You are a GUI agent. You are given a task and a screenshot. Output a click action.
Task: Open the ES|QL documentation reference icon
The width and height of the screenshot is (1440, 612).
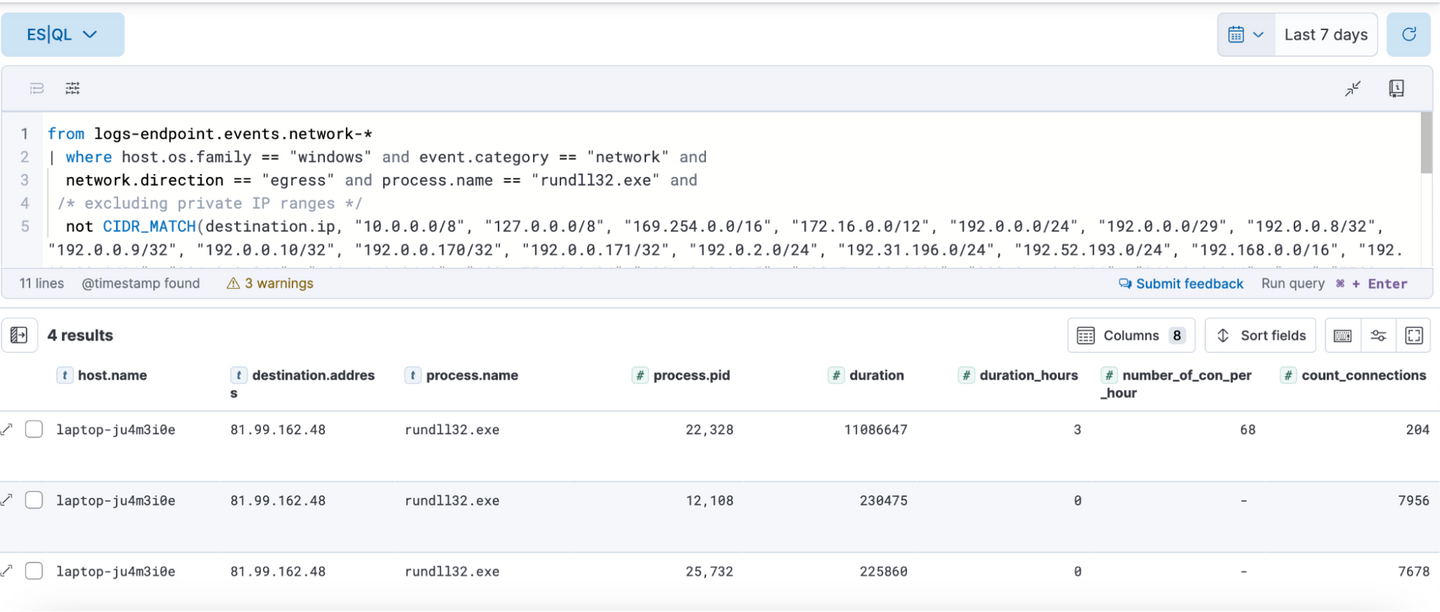click(1397, 89)
